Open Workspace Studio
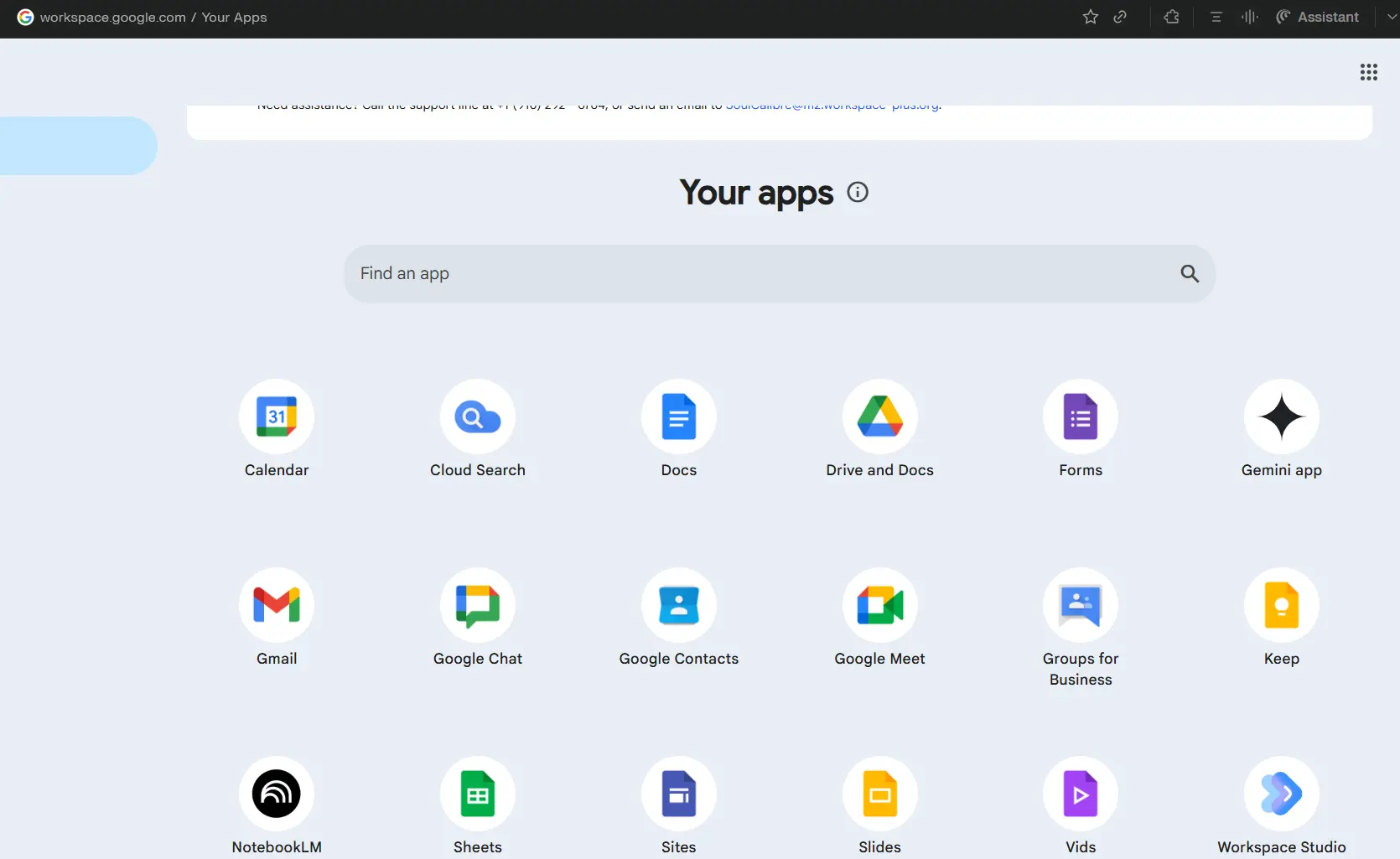 click(1282, 794)
